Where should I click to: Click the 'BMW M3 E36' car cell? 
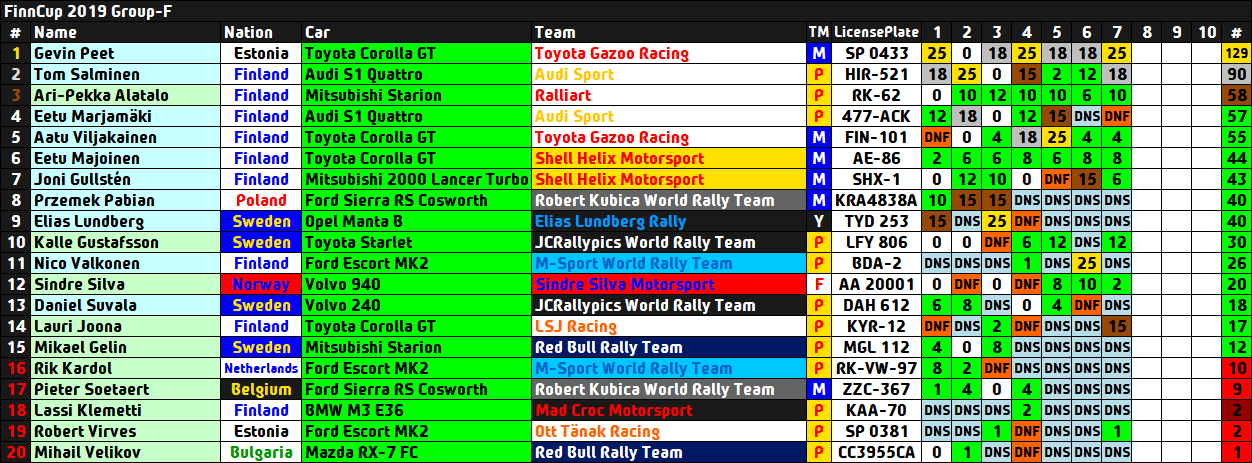(x=416, y=410)
